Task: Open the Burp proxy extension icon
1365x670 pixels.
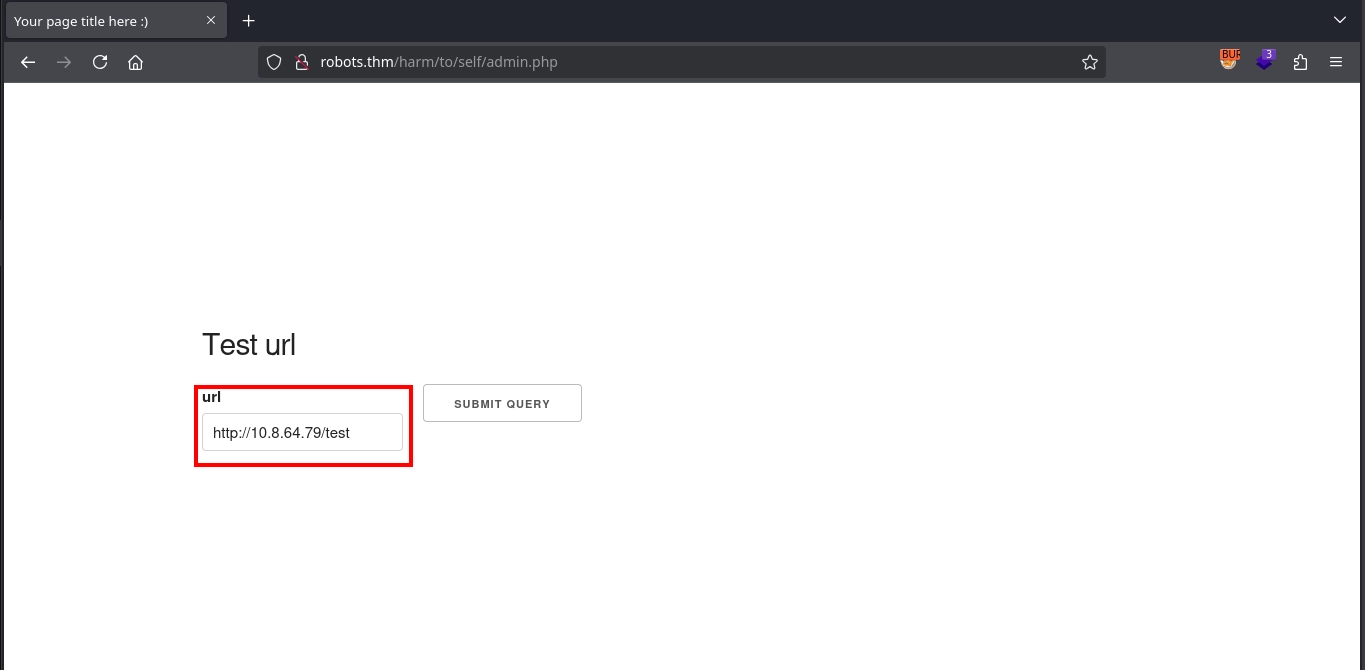Action: coord(1229,61)
